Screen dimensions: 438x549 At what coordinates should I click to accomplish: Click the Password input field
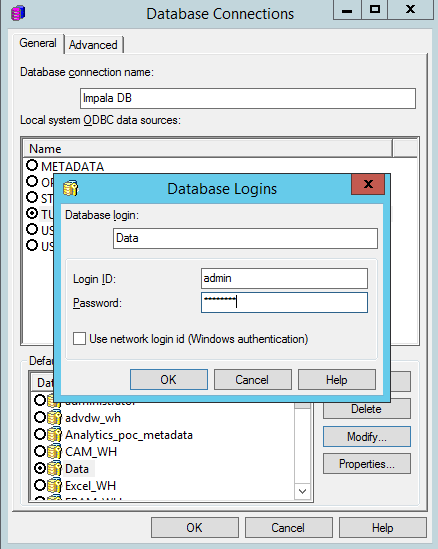(x=284, y=303)
